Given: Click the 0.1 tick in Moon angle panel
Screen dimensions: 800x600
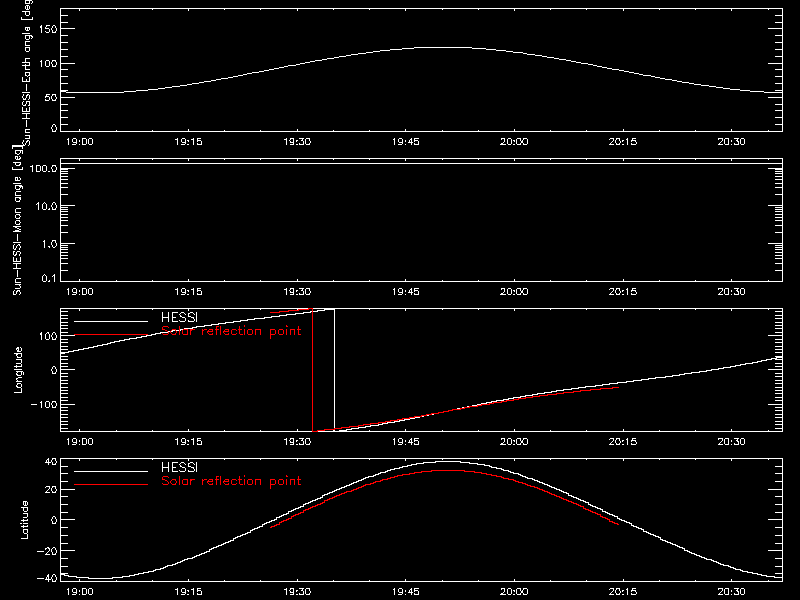Looking at the screenshot, I should pos(49,278).
